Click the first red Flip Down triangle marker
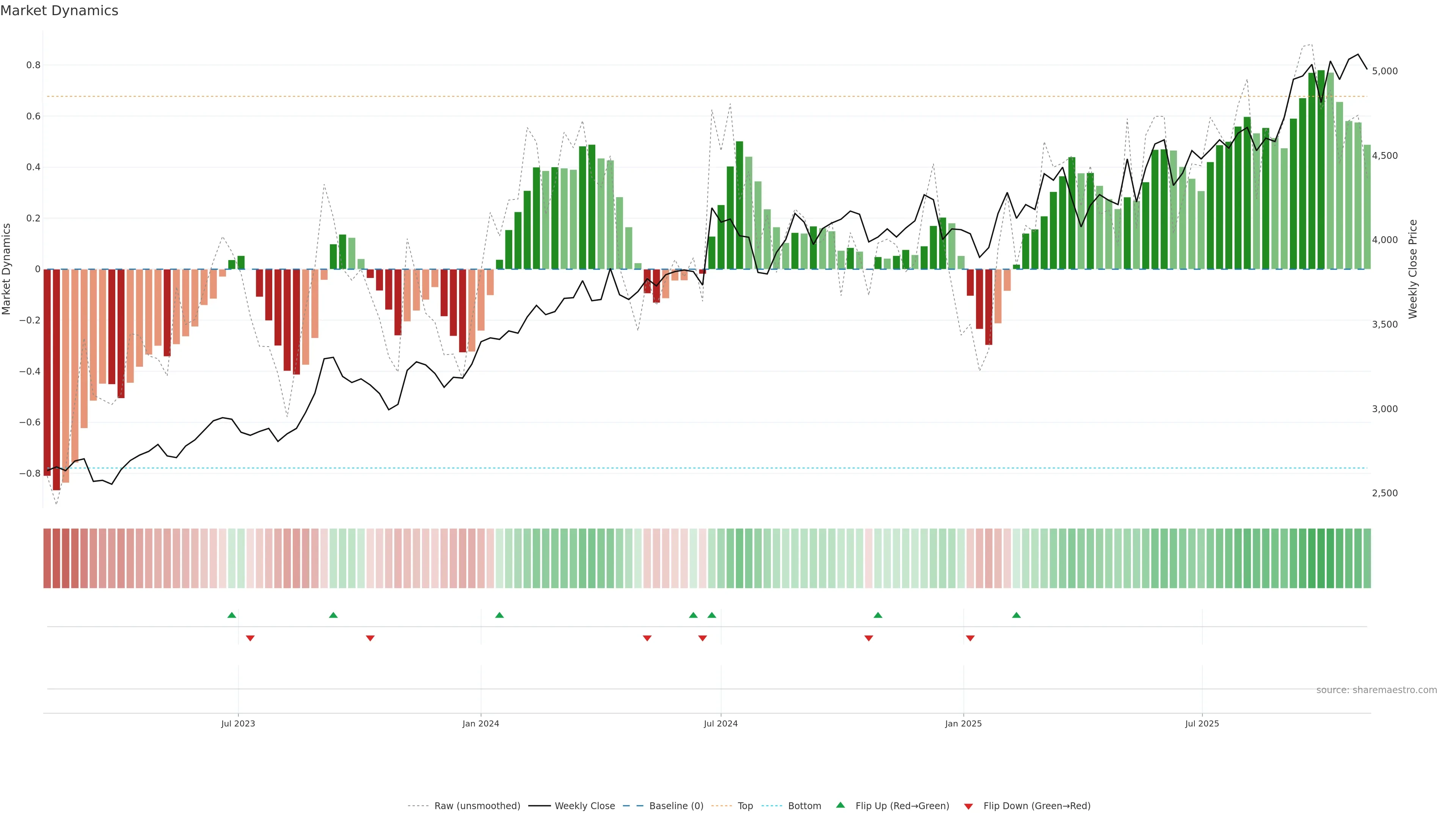 250,638
